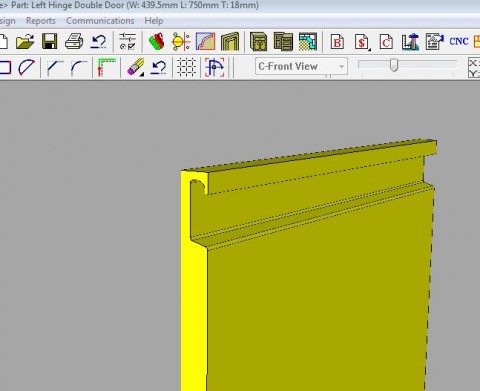Open the options sliders-and-checkbox icon
480x391 pixels.
click(x=127, y=42)
